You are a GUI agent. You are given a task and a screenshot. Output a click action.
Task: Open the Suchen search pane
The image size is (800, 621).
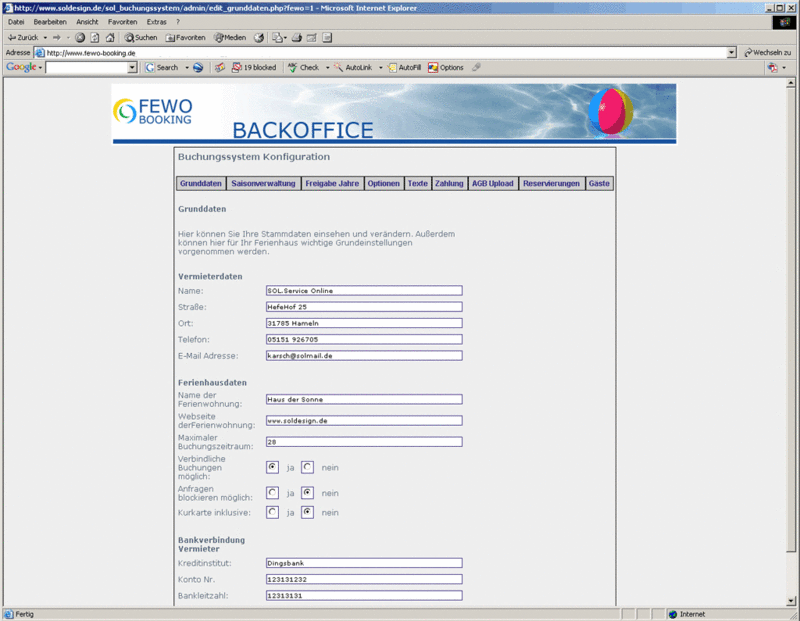[x=141, y=37]
